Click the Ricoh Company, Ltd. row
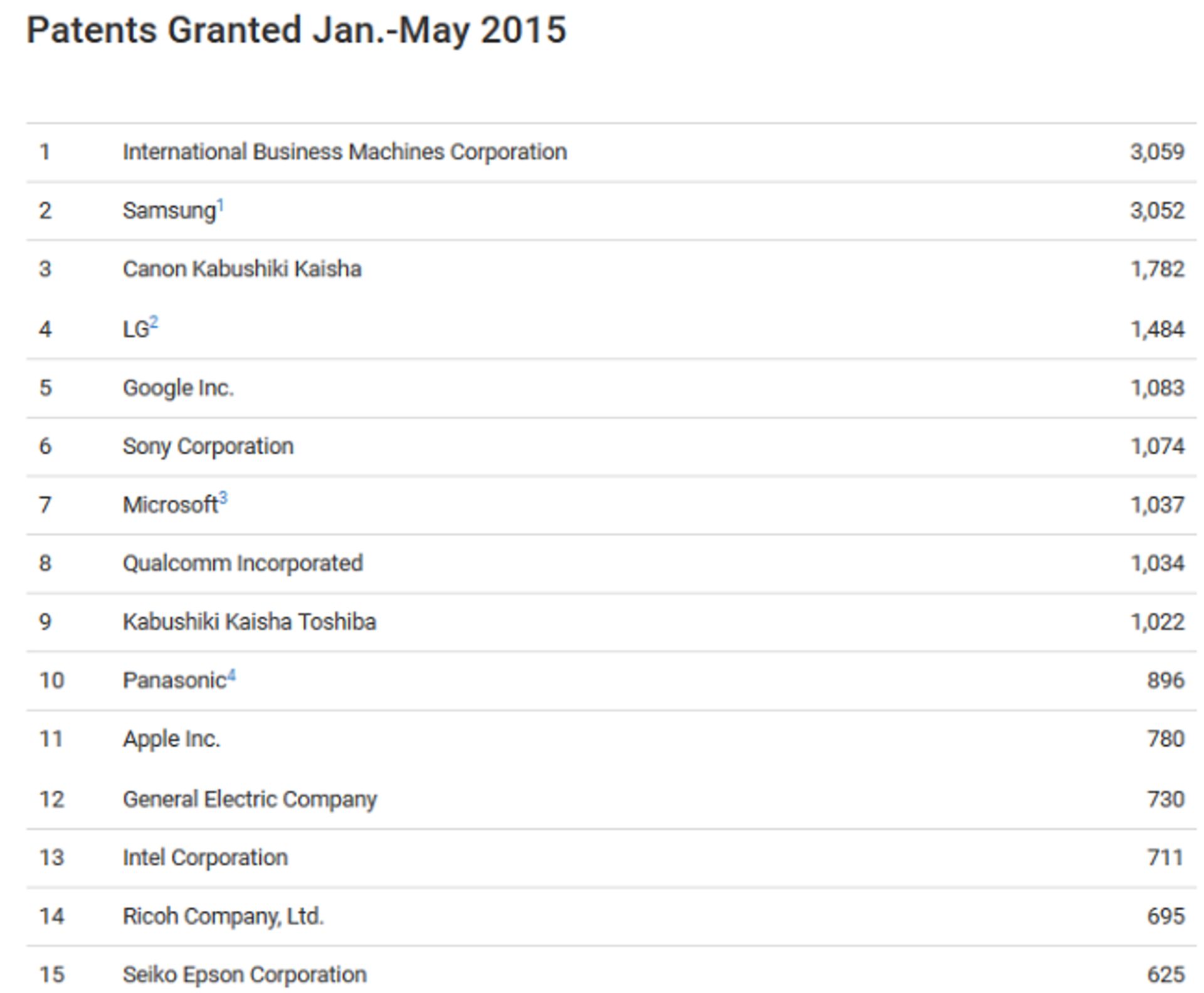Screen dimensions: 1204x993 point(223,916)
